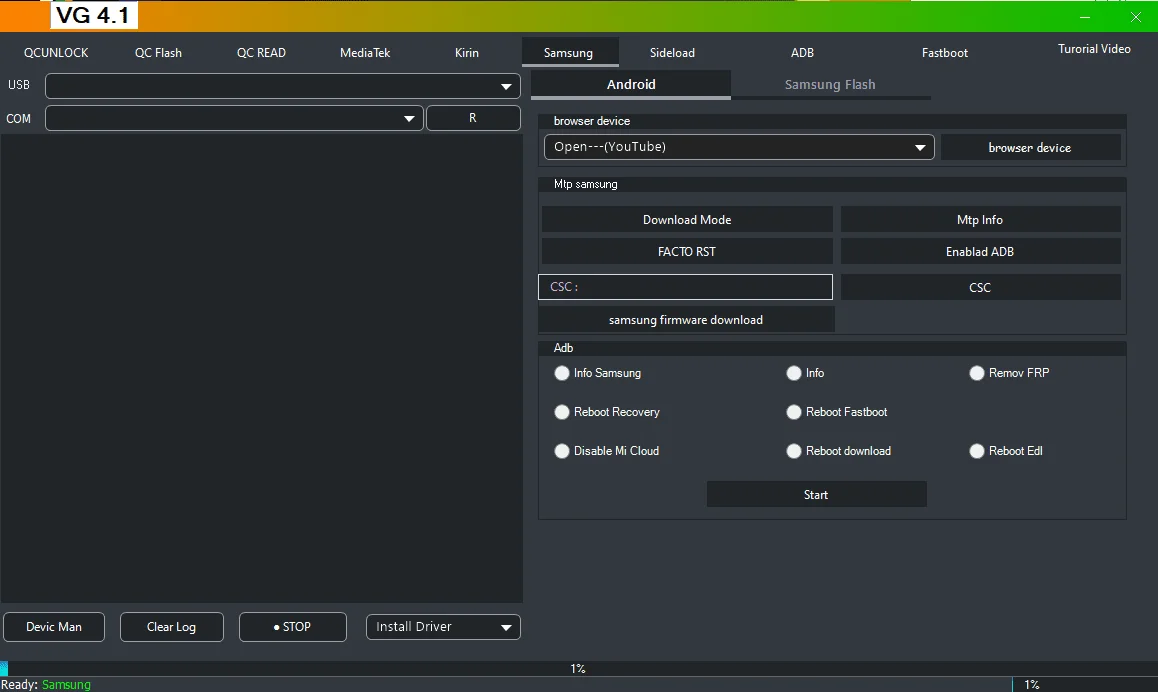Expand the Install Driver dropdown
This screenshot has width=1158, height=692.
click(x=443, y=627)
